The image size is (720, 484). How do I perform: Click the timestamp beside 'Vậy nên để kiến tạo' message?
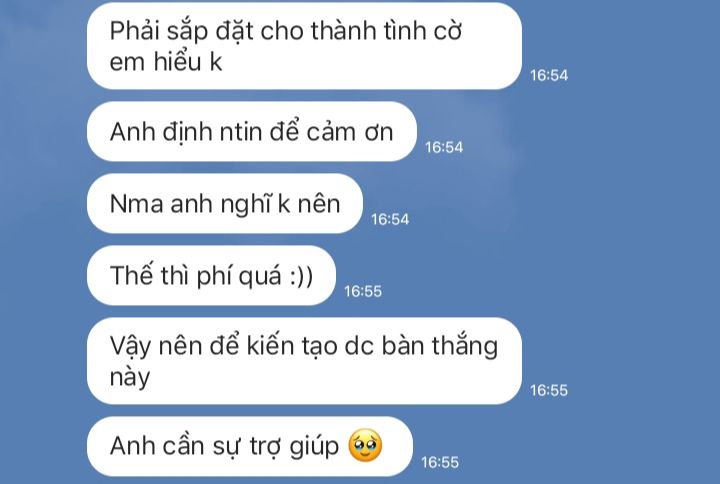[549, 391]
